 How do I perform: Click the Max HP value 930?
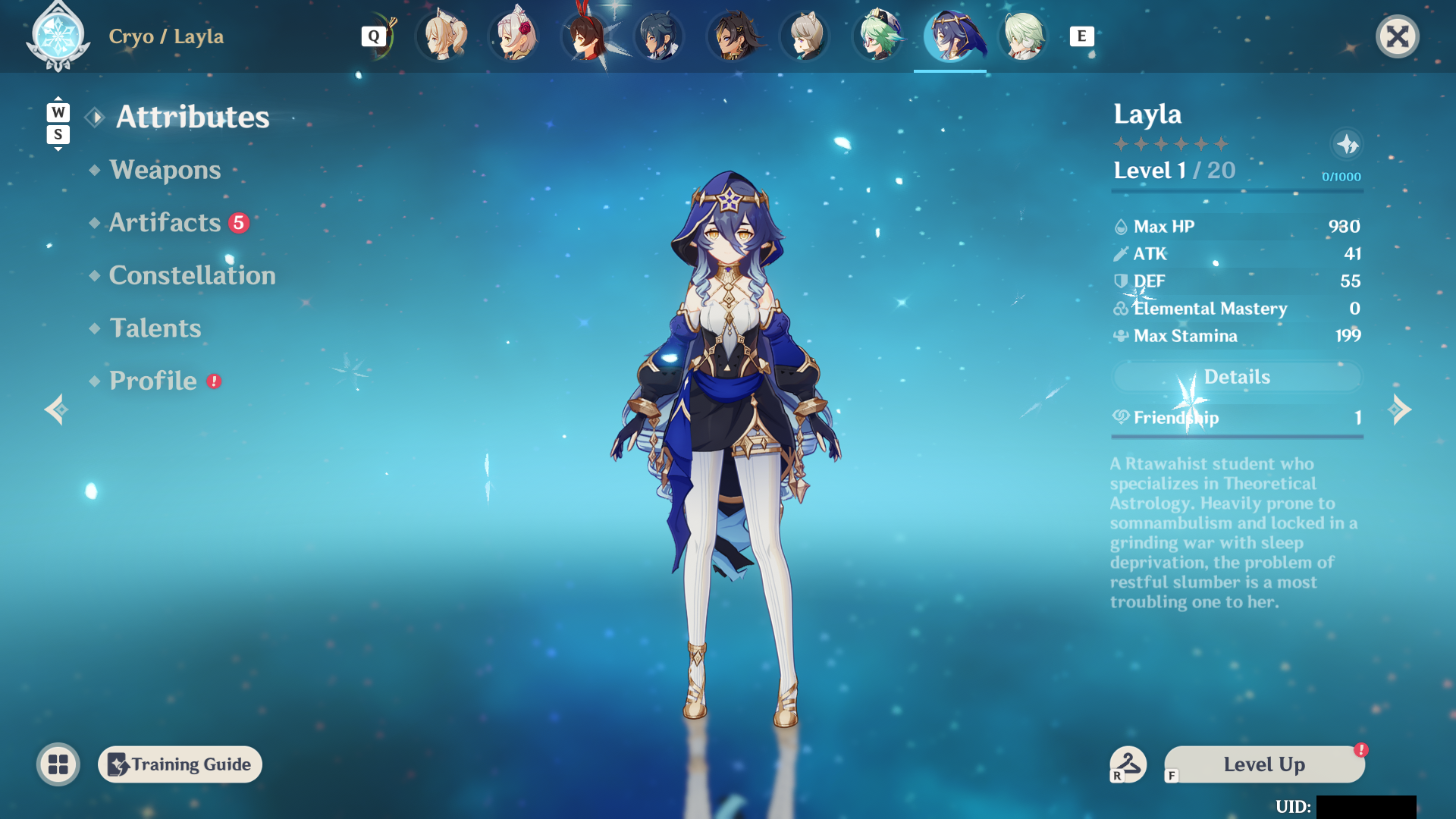(1345, 227)
